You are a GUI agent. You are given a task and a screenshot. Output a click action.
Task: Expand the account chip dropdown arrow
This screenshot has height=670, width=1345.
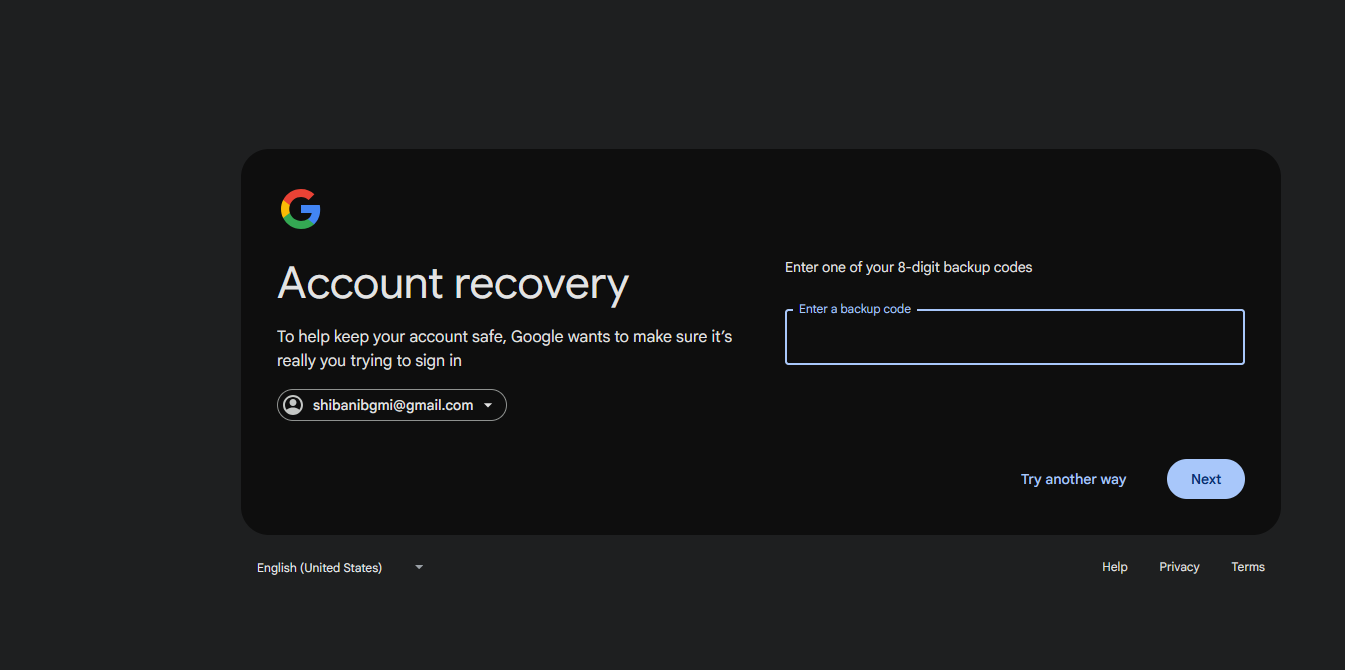488,405
